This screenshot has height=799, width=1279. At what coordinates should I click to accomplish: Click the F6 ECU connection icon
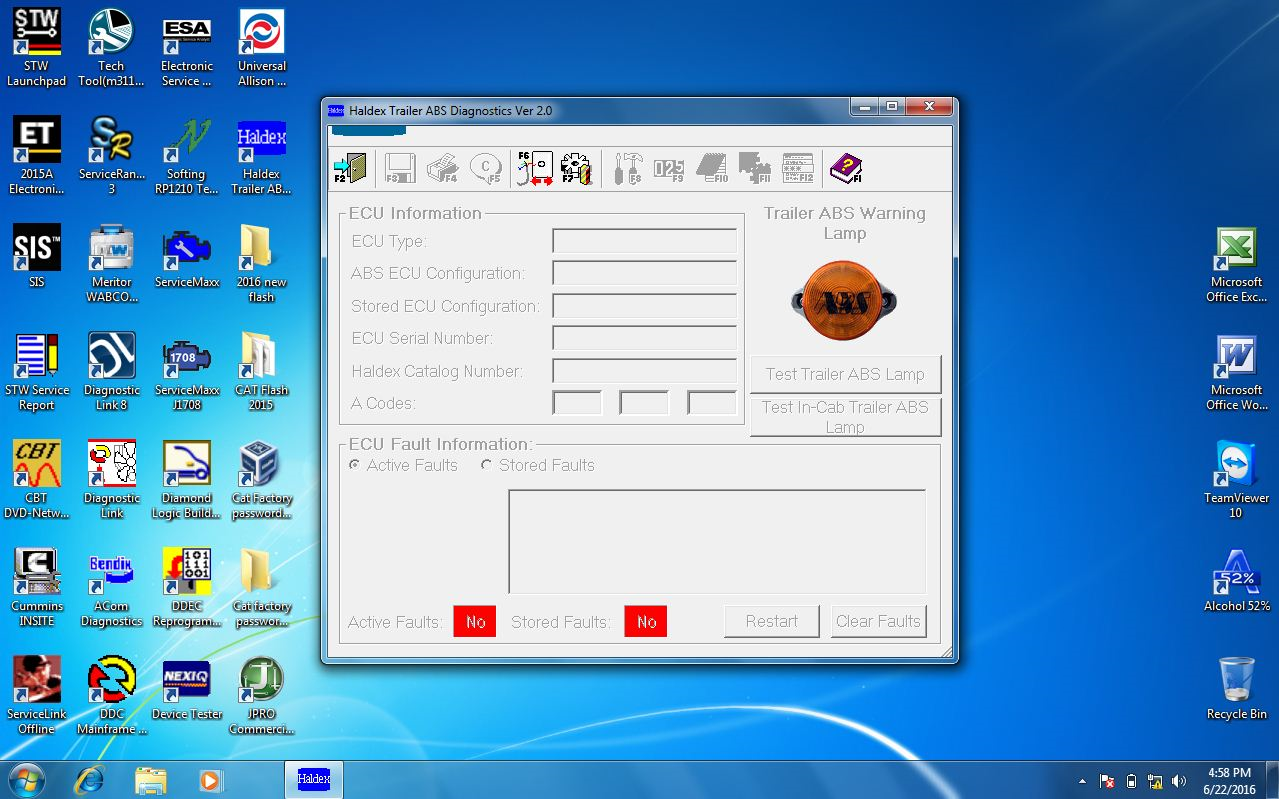535,168
